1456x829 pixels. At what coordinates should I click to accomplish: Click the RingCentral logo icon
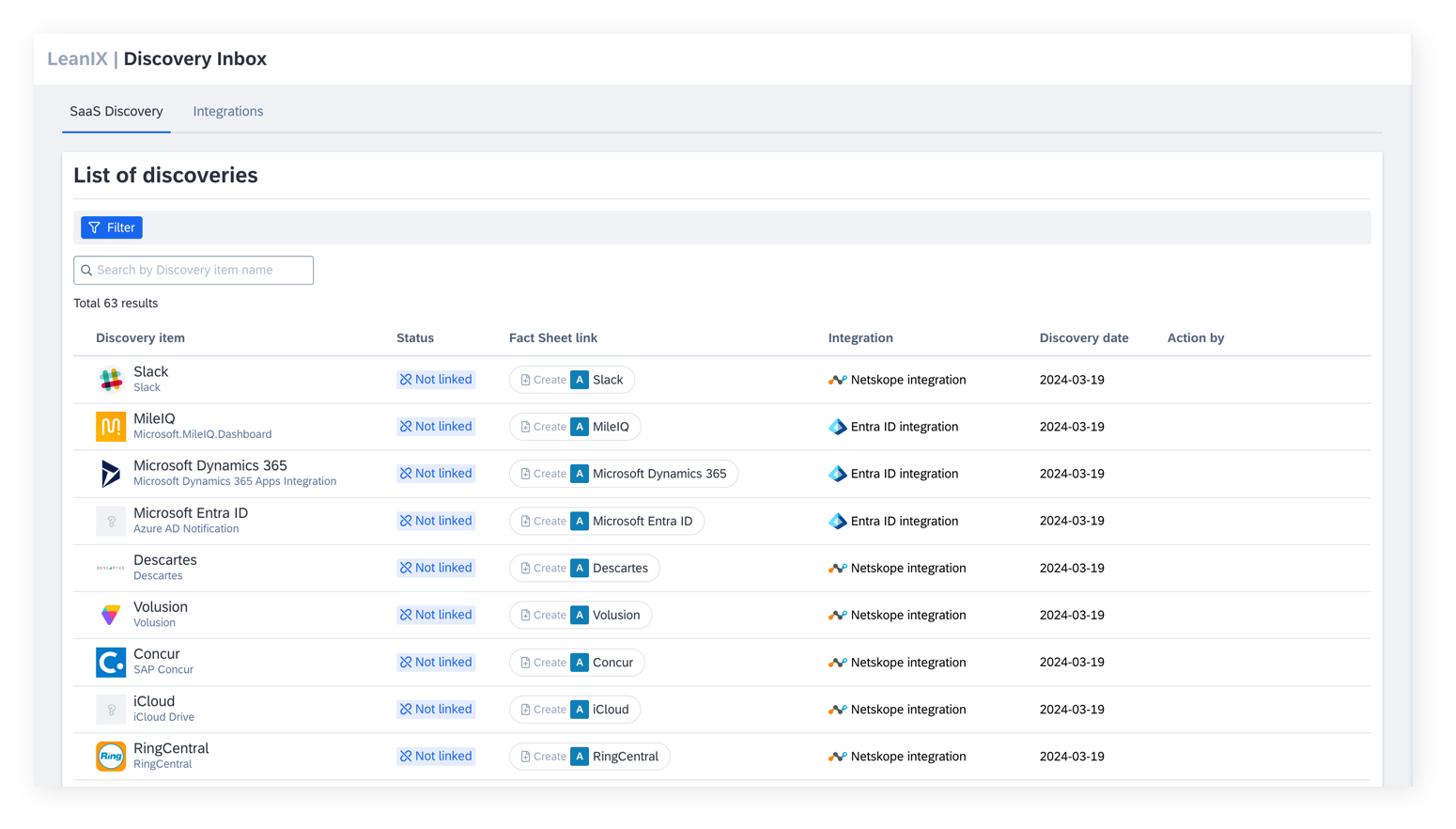coord(111,757)
